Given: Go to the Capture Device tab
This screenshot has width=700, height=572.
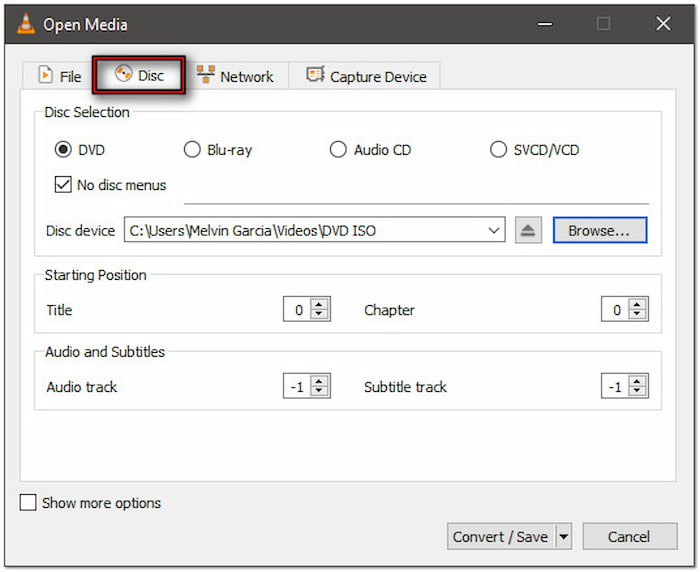Looking at the screenshot, I should [x=366, y=76].
